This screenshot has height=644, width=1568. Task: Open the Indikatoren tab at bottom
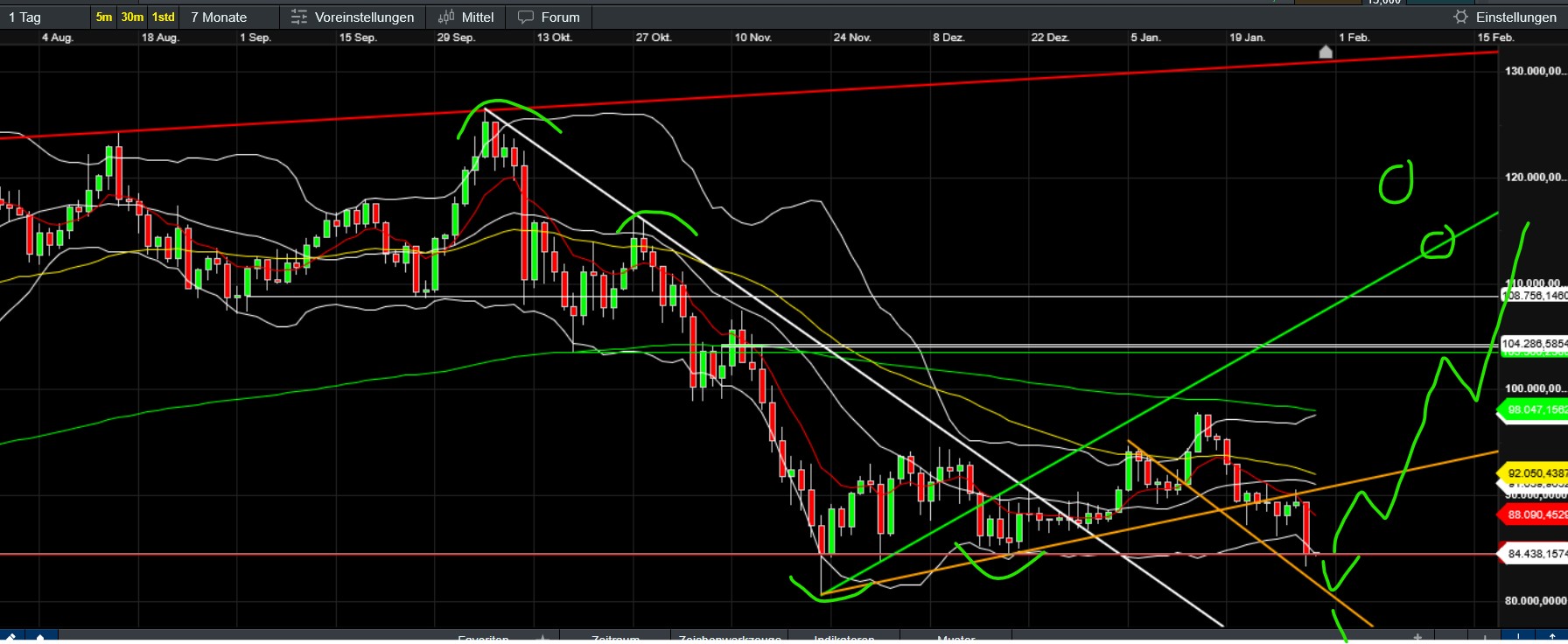pyautogui.click(x=843, y=639)
